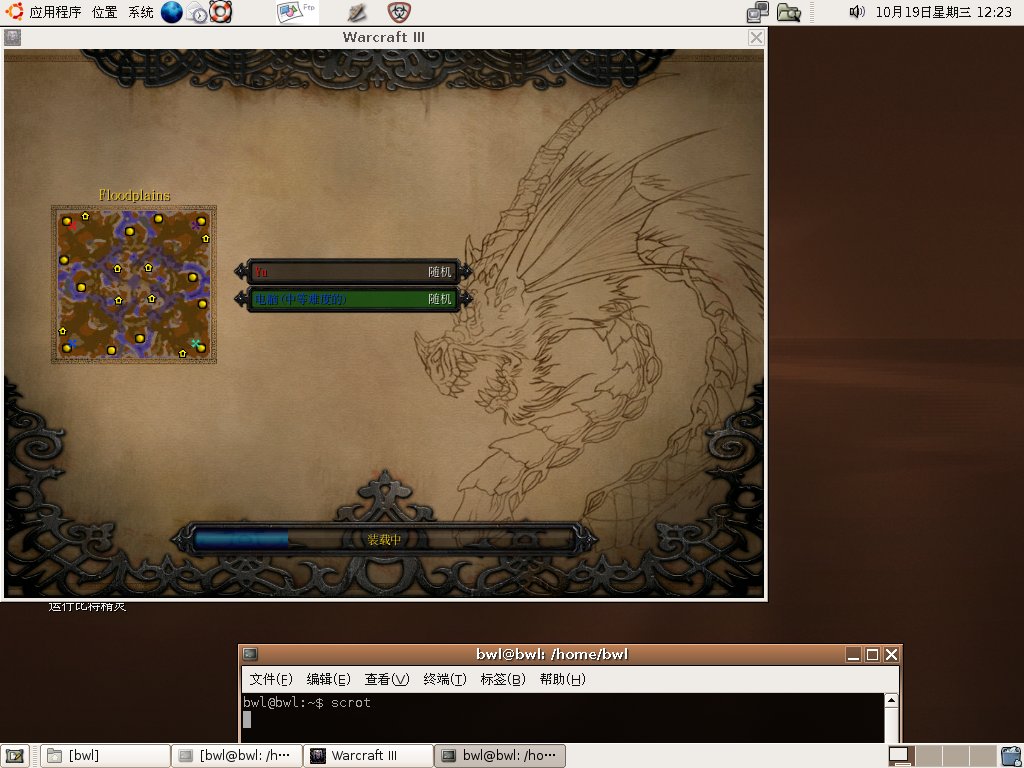Launch the Ftp picture launcher in panel
The image size is (1024, 768).
(296, 12)
